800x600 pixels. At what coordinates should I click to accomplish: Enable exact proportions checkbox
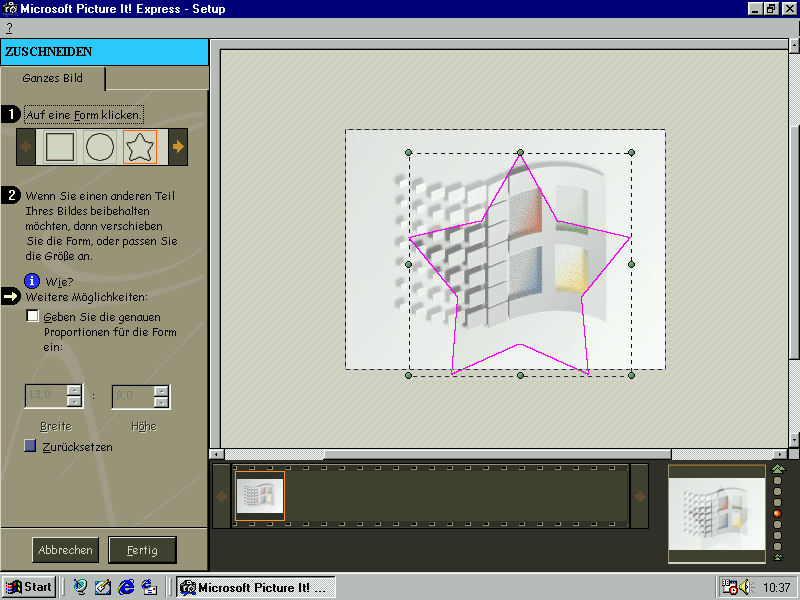[33, 316]
